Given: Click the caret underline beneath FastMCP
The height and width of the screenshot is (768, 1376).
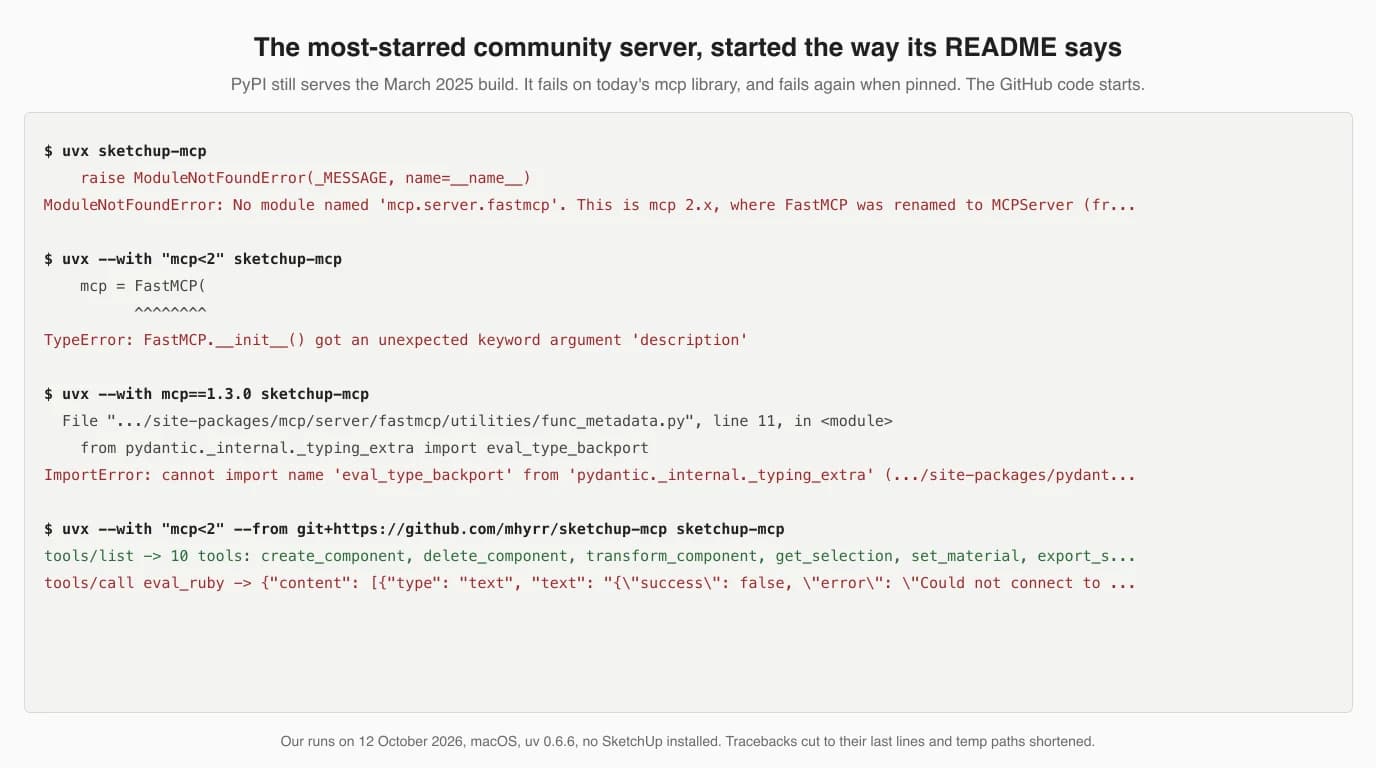Looking at the screenshot, I should click(170, 312).
